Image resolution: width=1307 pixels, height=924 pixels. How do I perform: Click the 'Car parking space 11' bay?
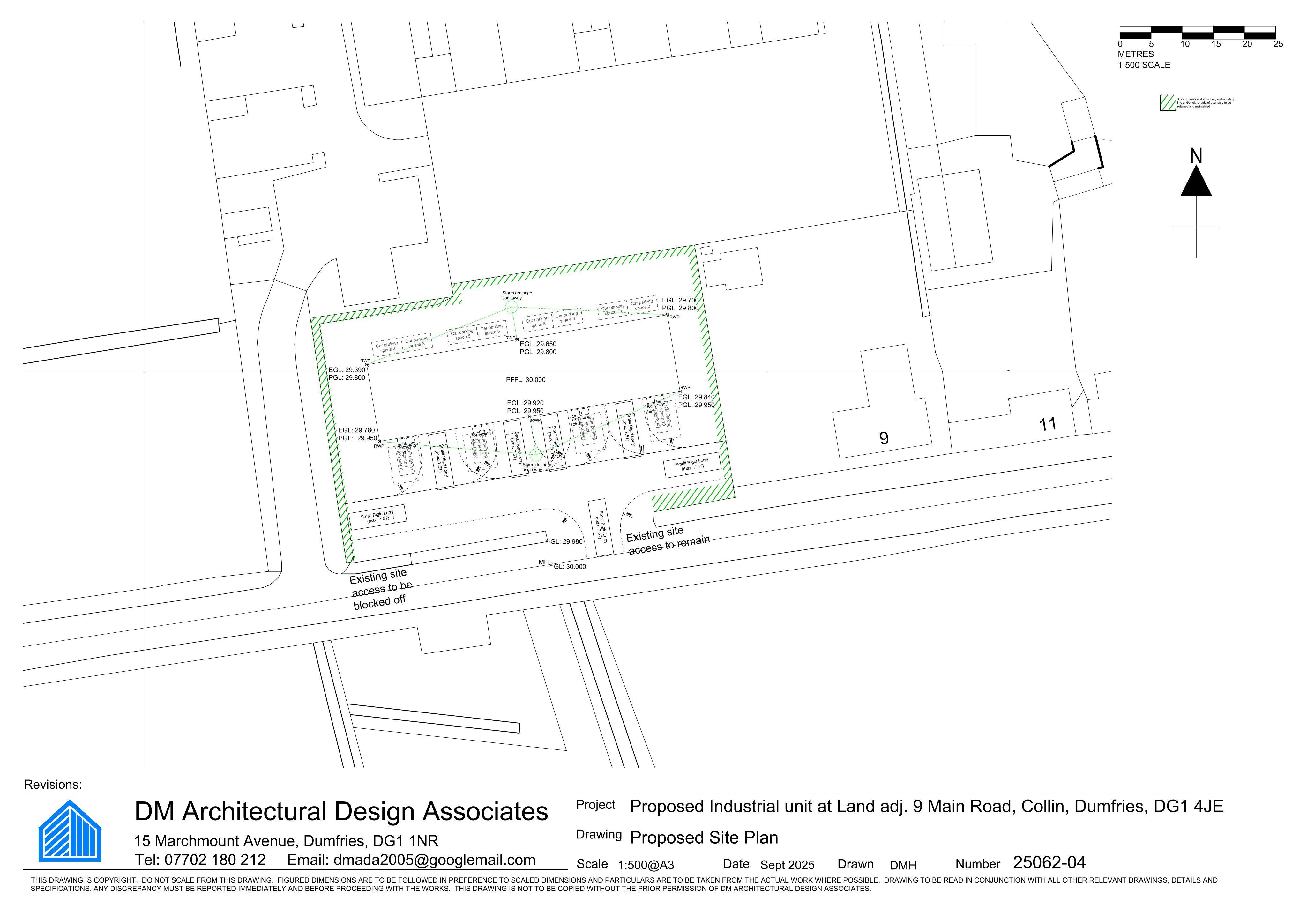point(613,310)
